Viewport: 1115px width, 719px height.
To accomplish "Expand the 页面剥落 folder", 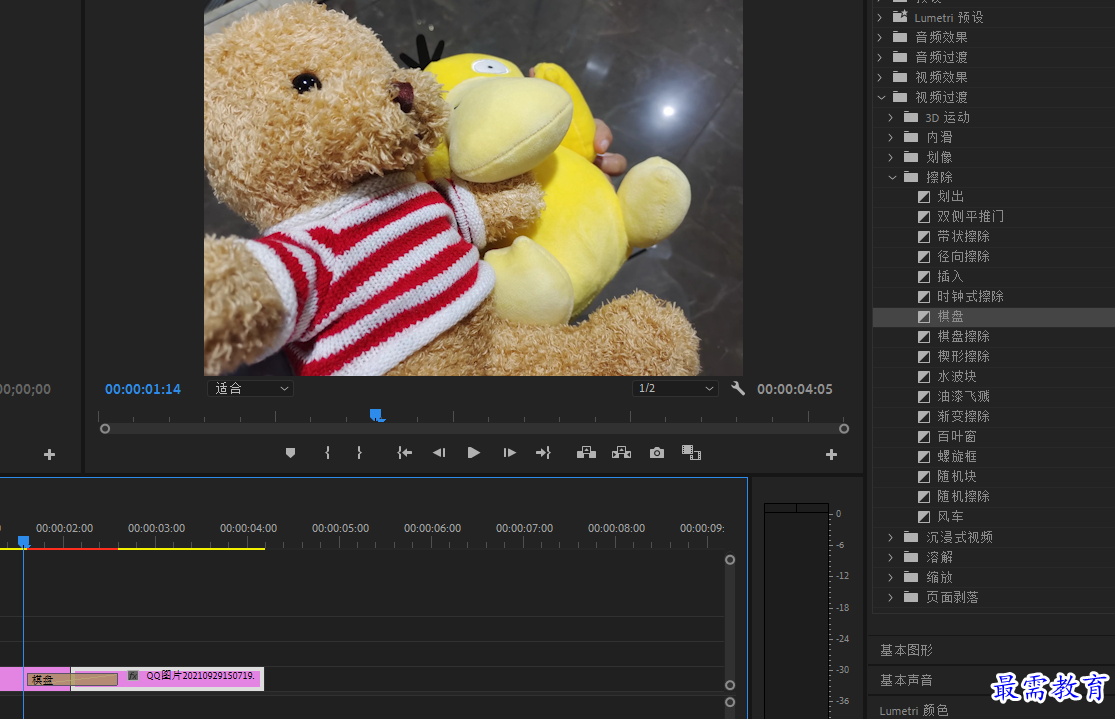I will [x=891, y=597].
